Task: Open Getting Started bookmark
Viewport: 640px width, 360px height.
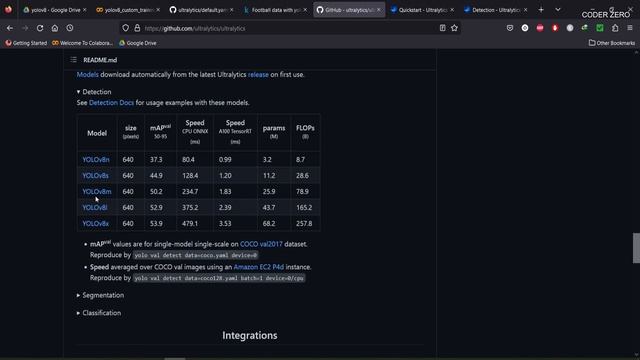Action: pyautogui.click(x=26, y=43)
